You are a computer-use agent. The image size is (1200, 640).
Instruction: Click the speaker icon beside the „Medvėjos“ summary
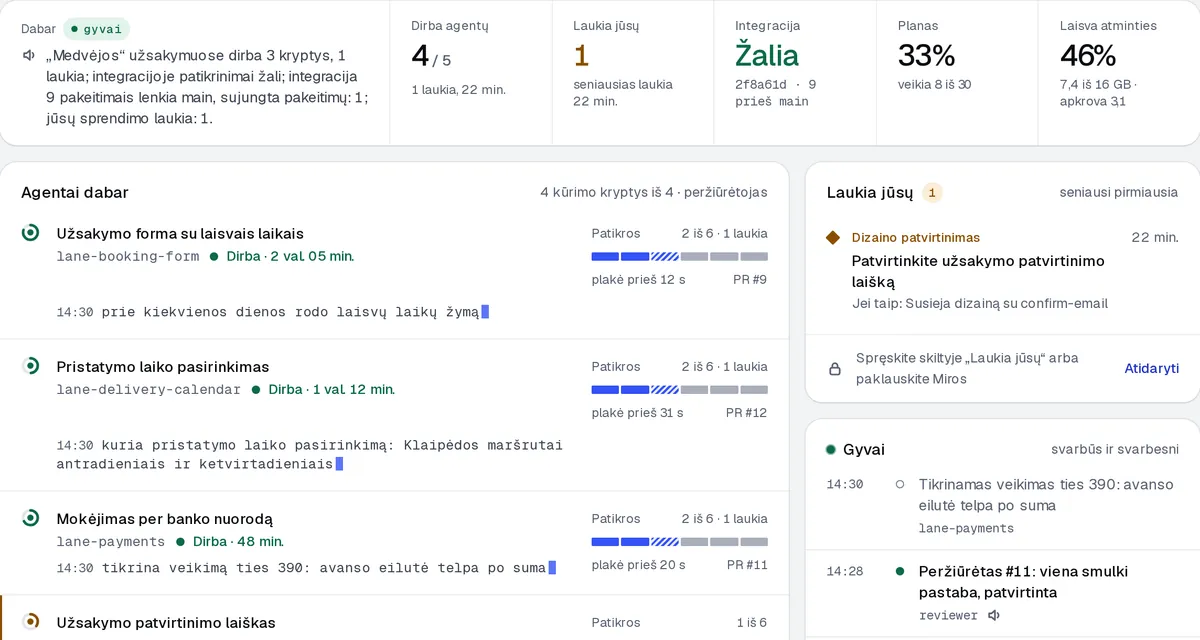[29, 55]
